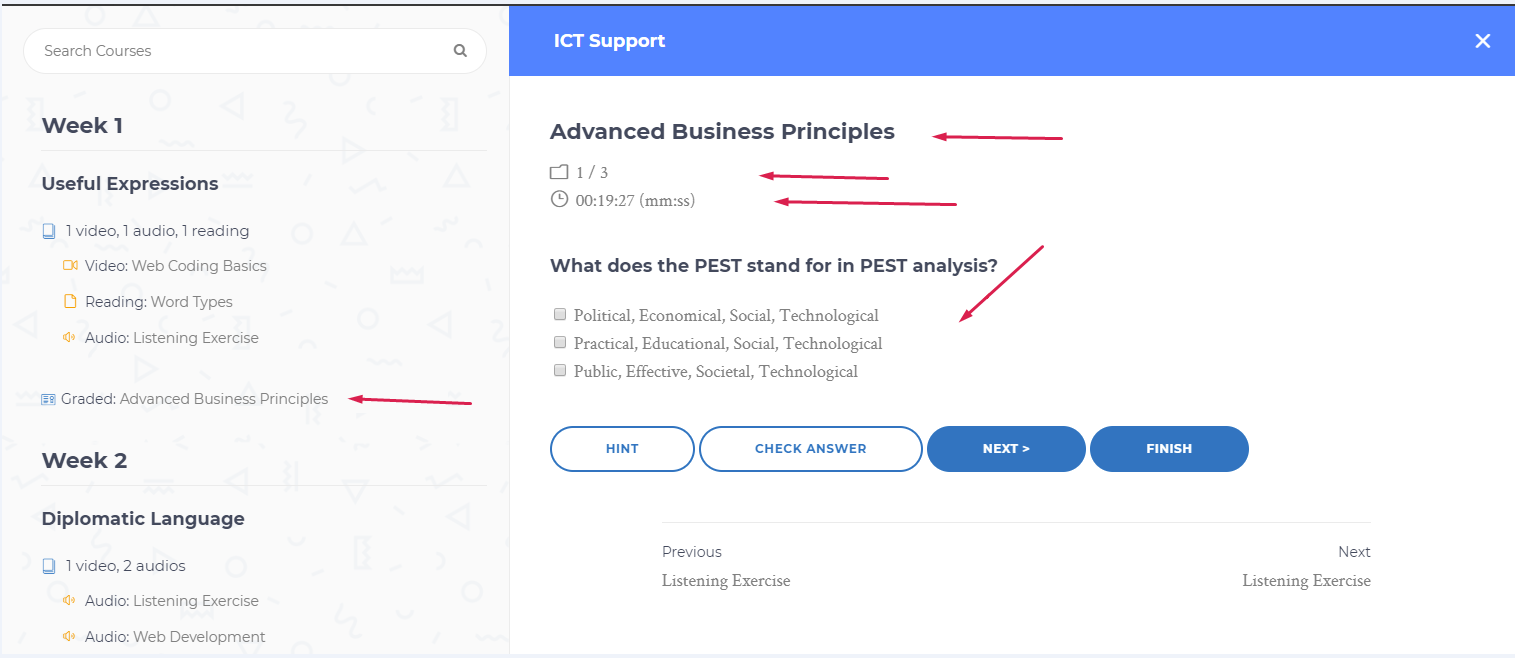The height and width of the screenshot is (658, 1515).
Task: Click the Reading: Word Types page icon
Action: [x=69, y=301]
